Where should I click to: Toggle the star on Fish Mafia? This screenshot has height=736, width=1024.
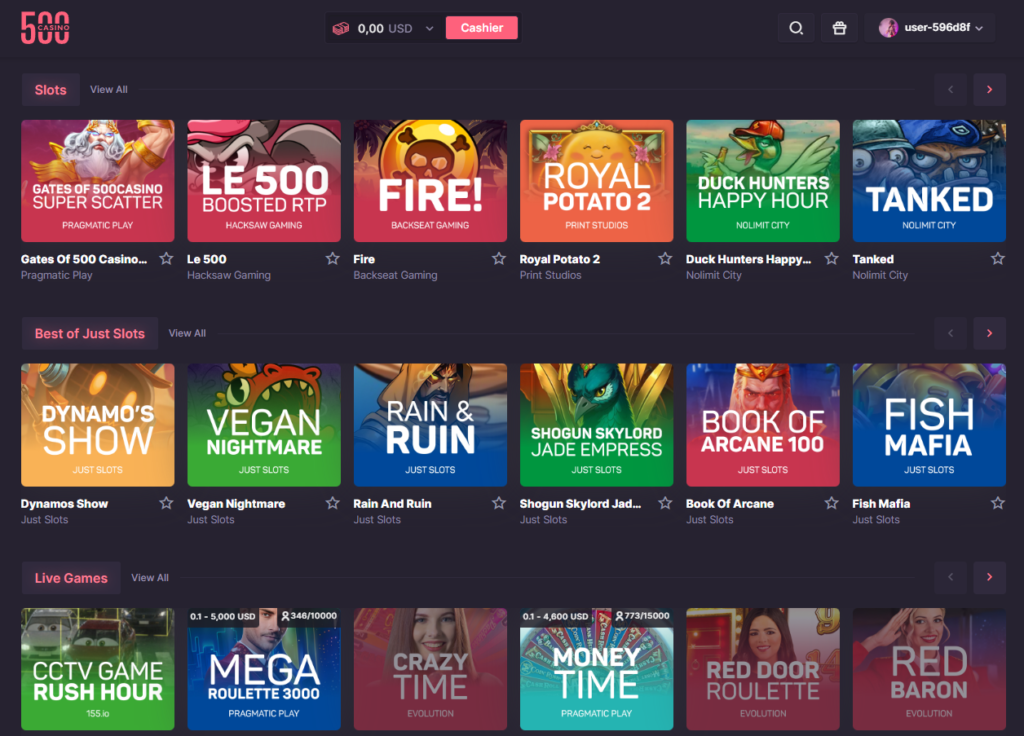[x=997, y=503]
